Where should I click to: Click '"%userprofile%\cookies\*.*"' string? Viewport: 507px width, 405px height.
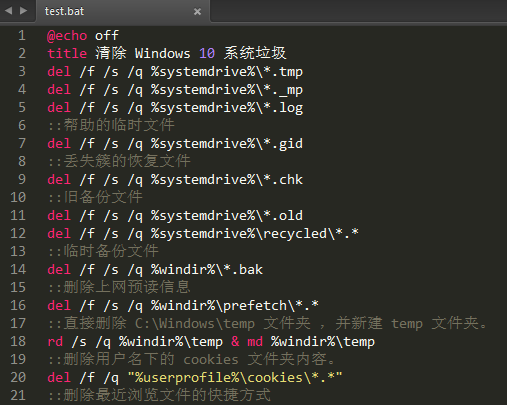point(235,378)
